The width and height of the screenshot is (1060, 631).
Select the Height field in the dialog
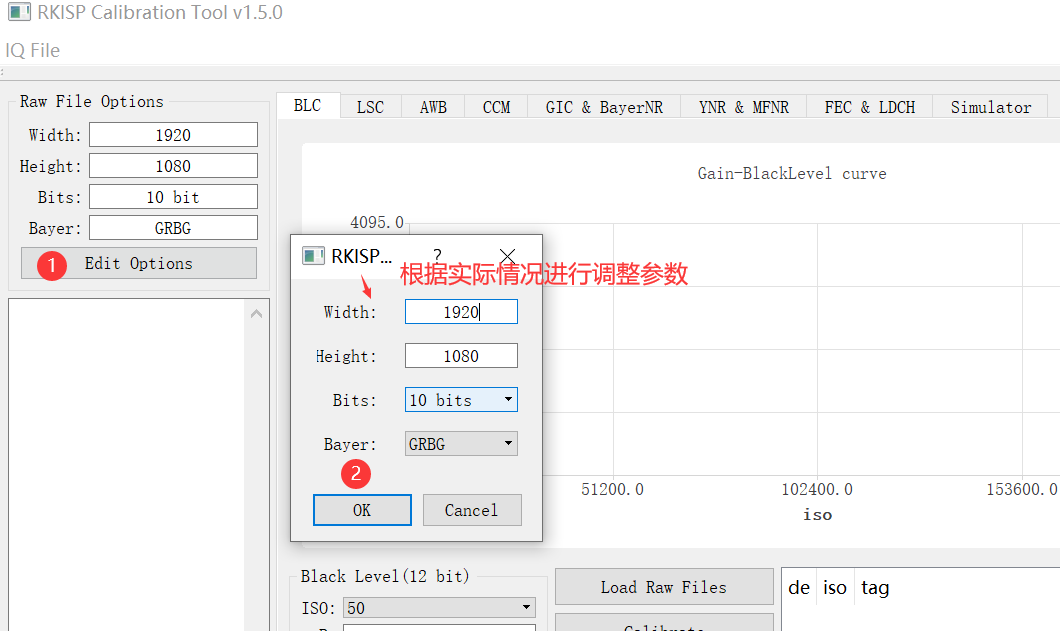pos(461,355)
